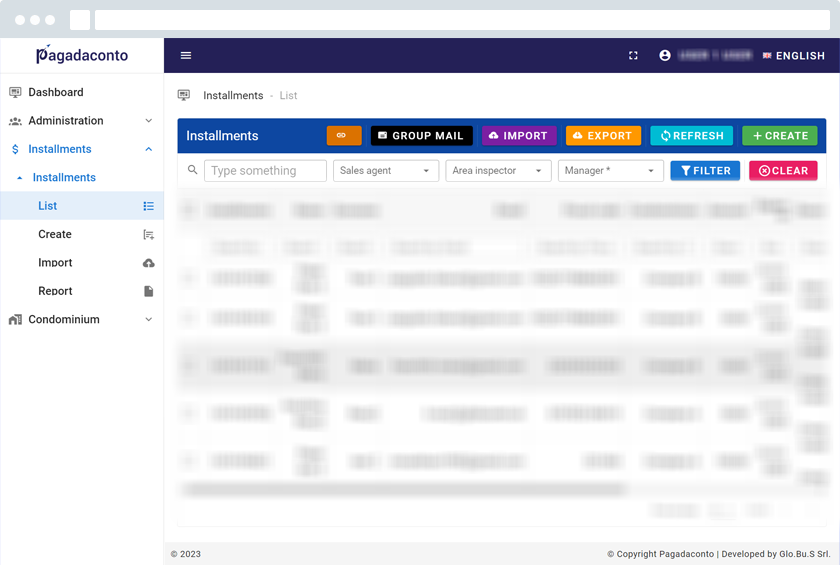Click the hamburger menu icon in top bar
This screenshot has height=565, width=840.
click(x=186, y=56)
